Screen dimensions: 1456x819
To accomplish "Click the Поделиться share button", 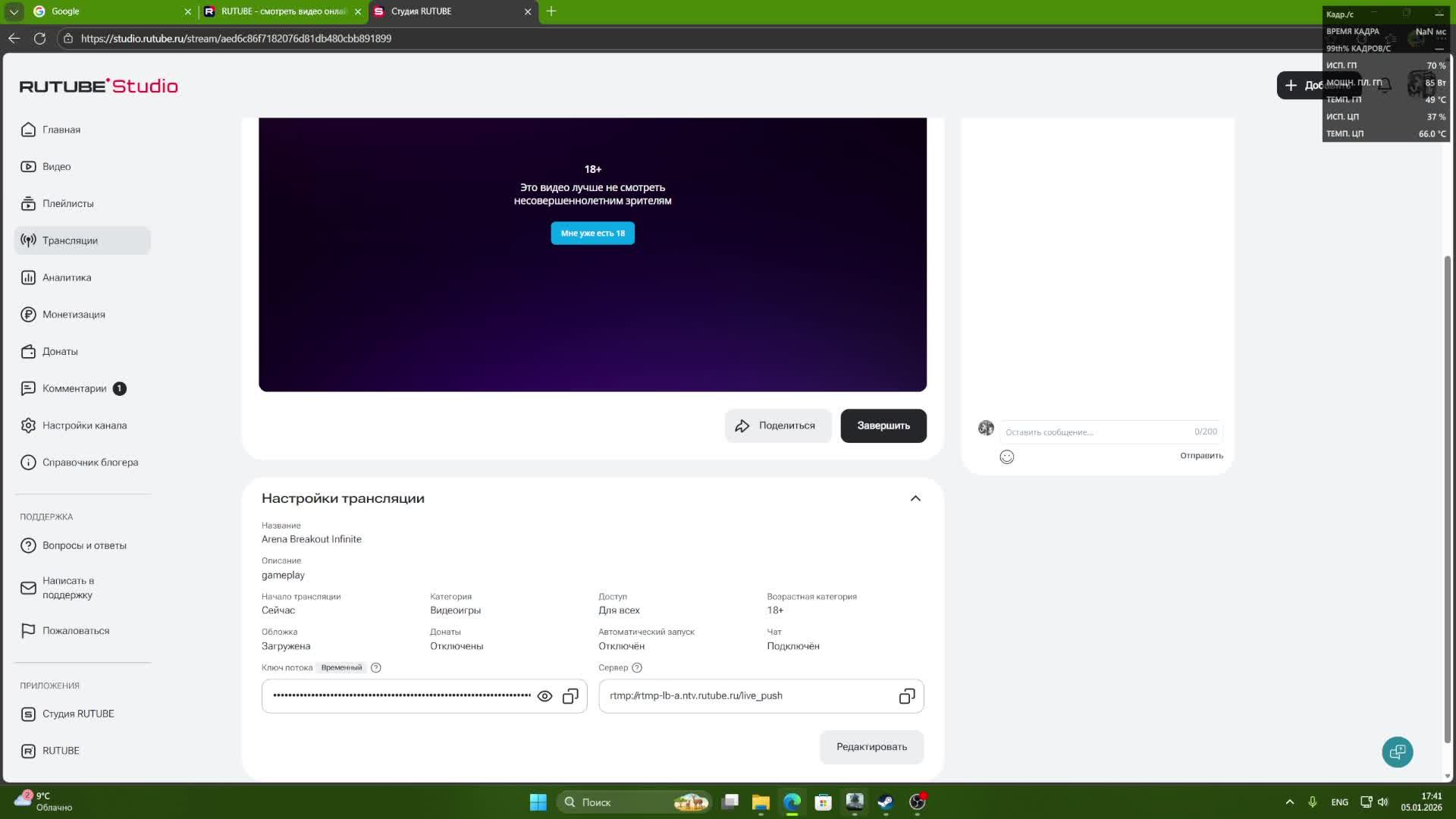I will (x=777, y=425).
